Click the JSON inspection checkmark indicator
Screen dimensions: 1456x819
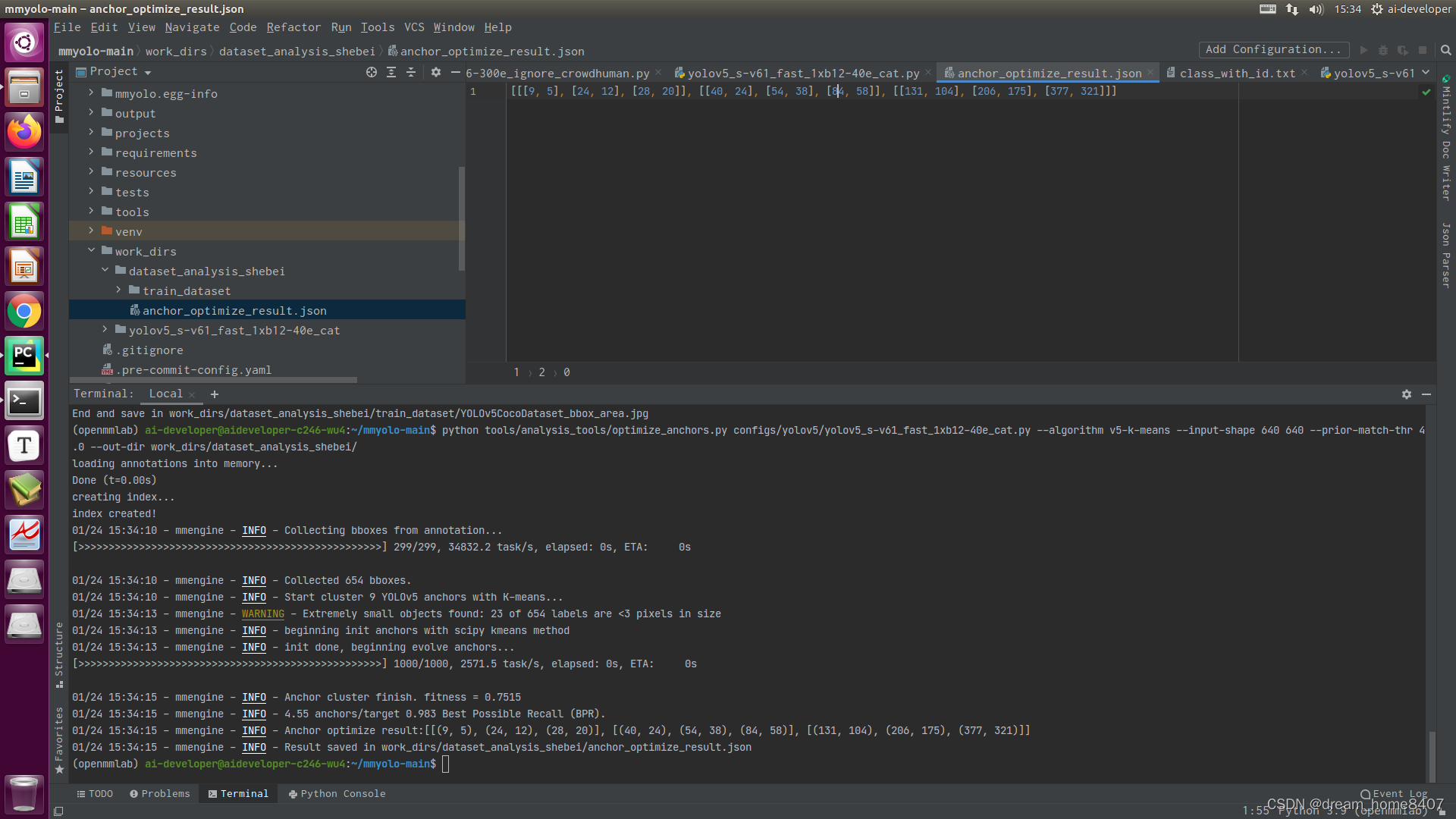click(x=1426, y=92)
